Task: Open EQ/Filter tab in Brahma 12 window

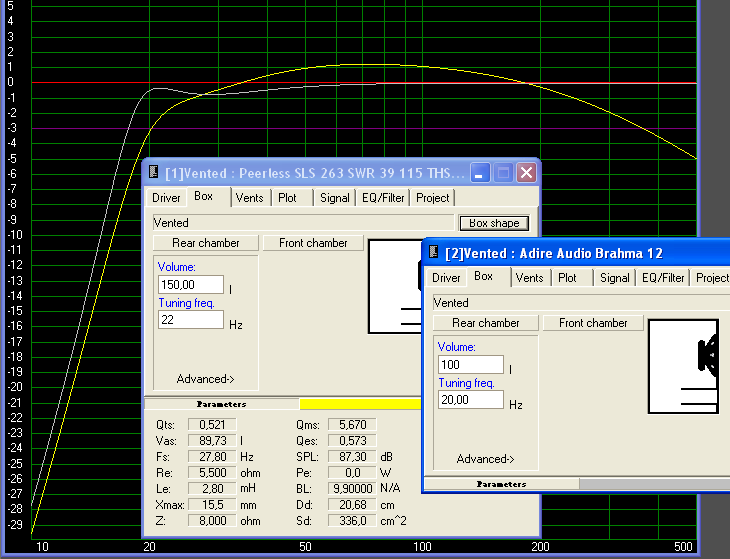Action: [663, 278]
